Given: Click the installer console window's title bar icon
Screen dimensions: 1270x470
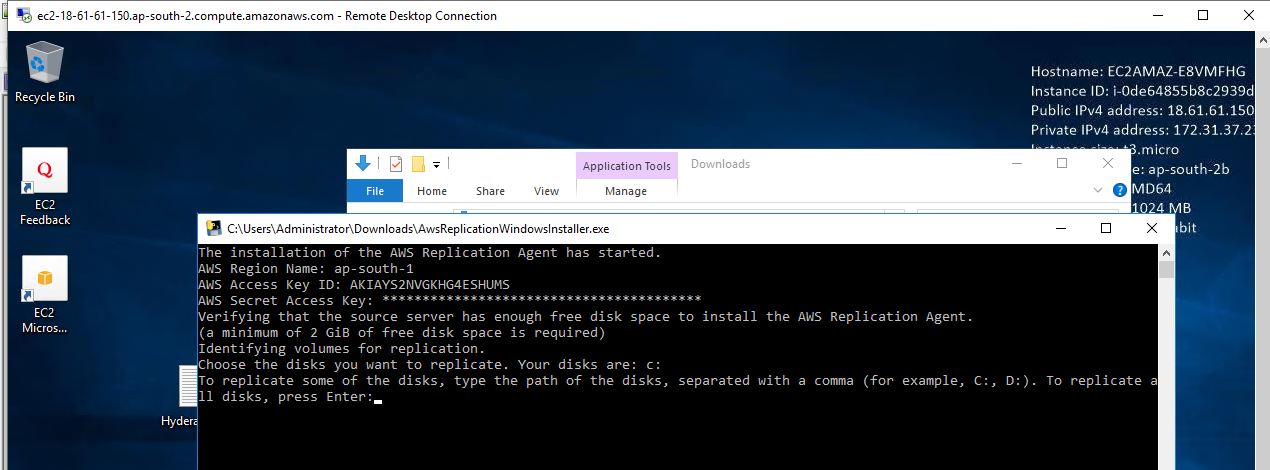Looking at the screenshot, I should 213,228.
